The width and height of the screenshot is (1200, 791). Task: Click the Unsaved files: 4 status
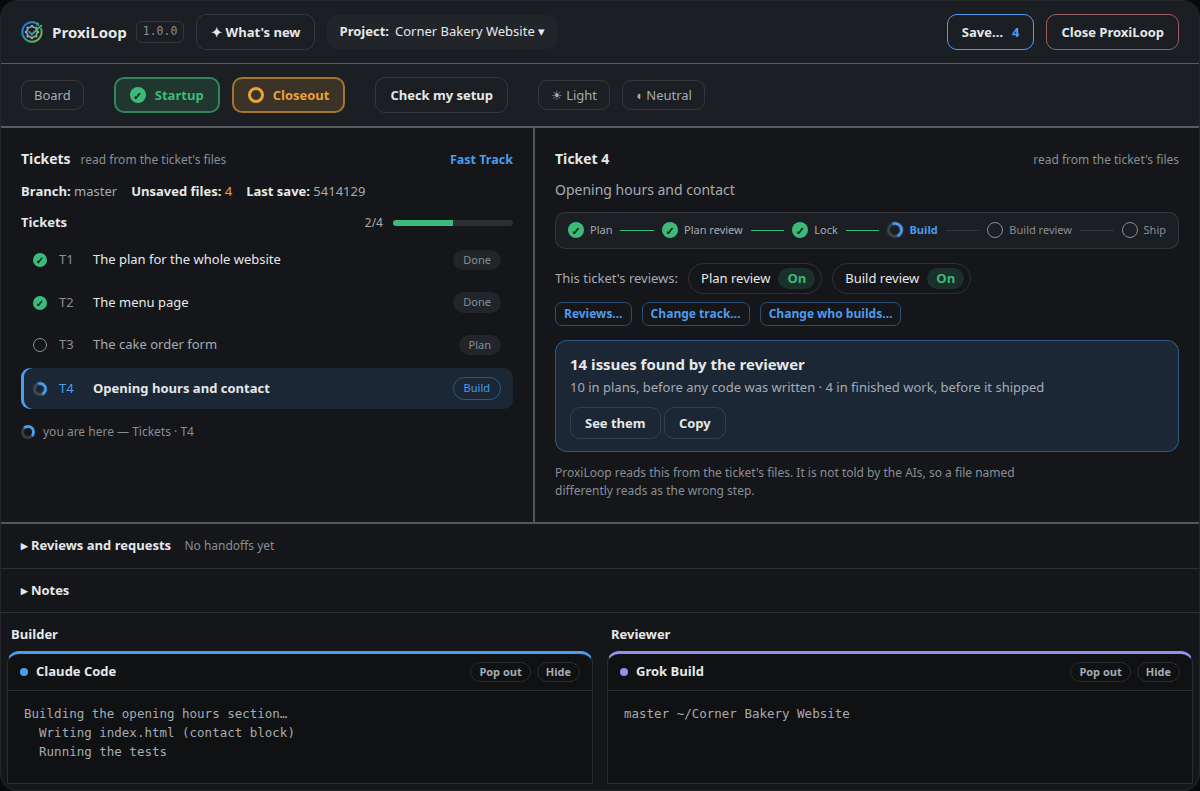point(182,192)
